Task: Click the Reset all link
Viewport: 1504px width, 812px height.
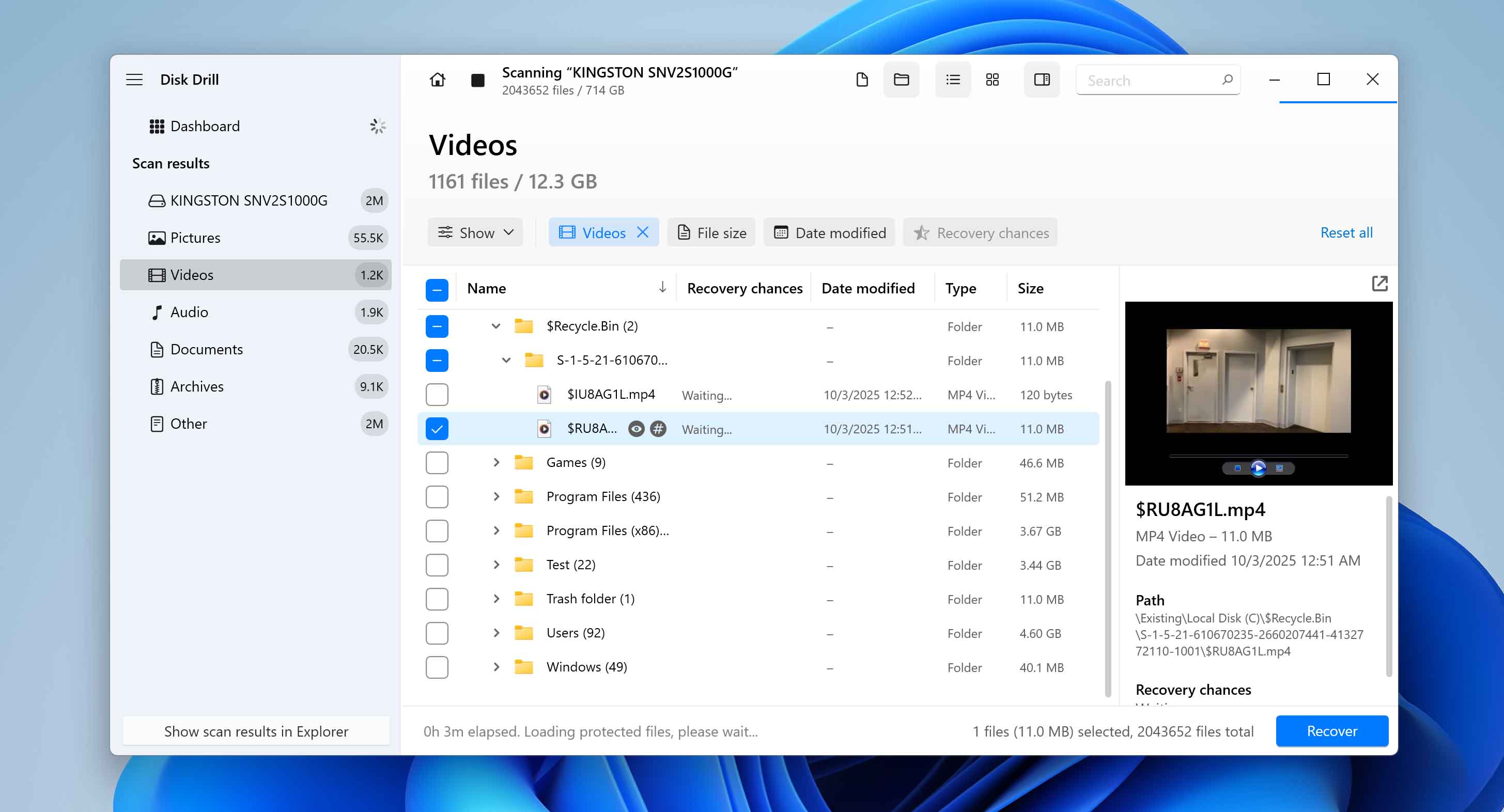Action: (1346, 232)
